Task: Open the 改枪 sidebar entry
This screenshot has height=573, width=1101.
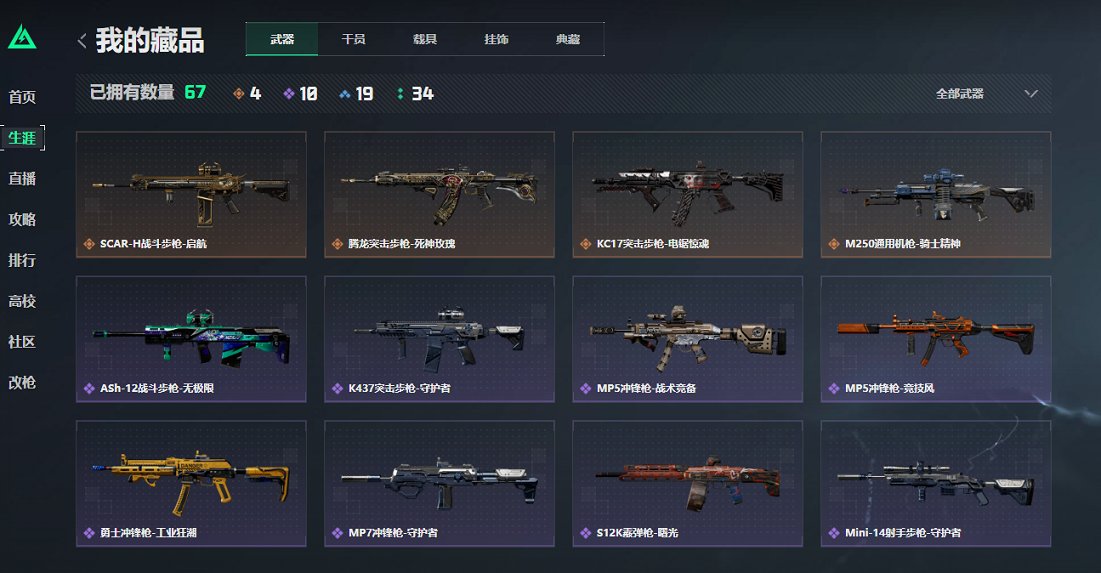Action: click(x=22, y=383)
